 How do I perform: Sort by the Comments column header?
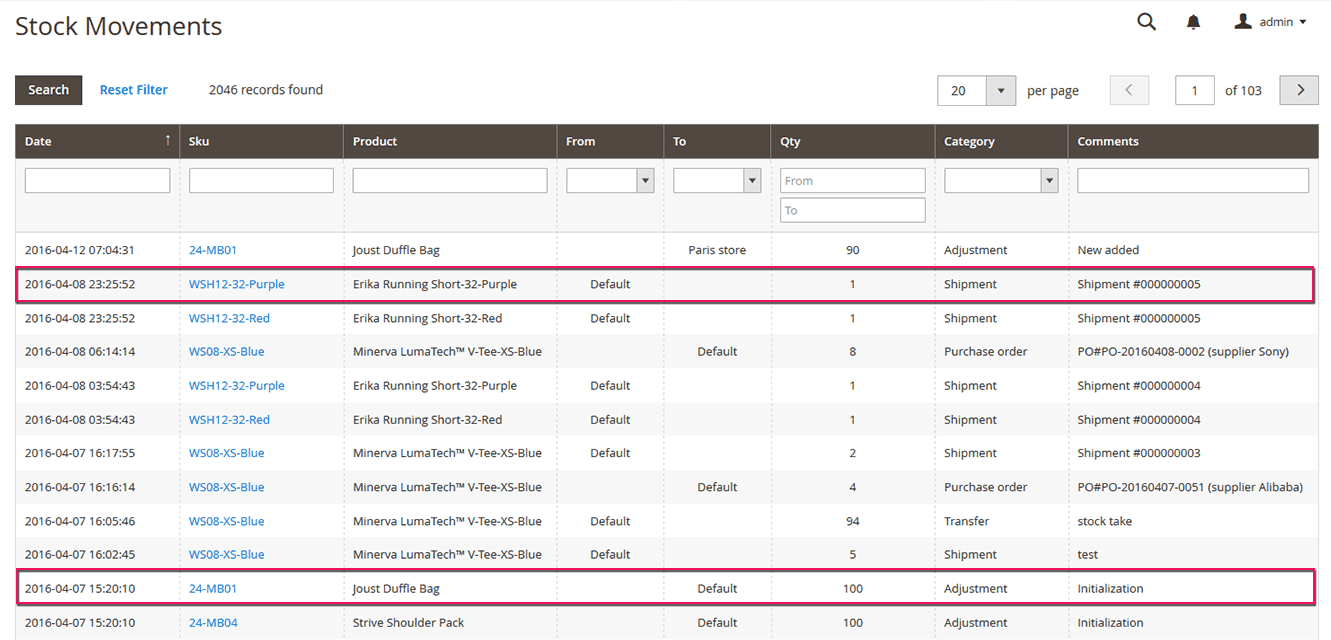(x=1193, y=141)
